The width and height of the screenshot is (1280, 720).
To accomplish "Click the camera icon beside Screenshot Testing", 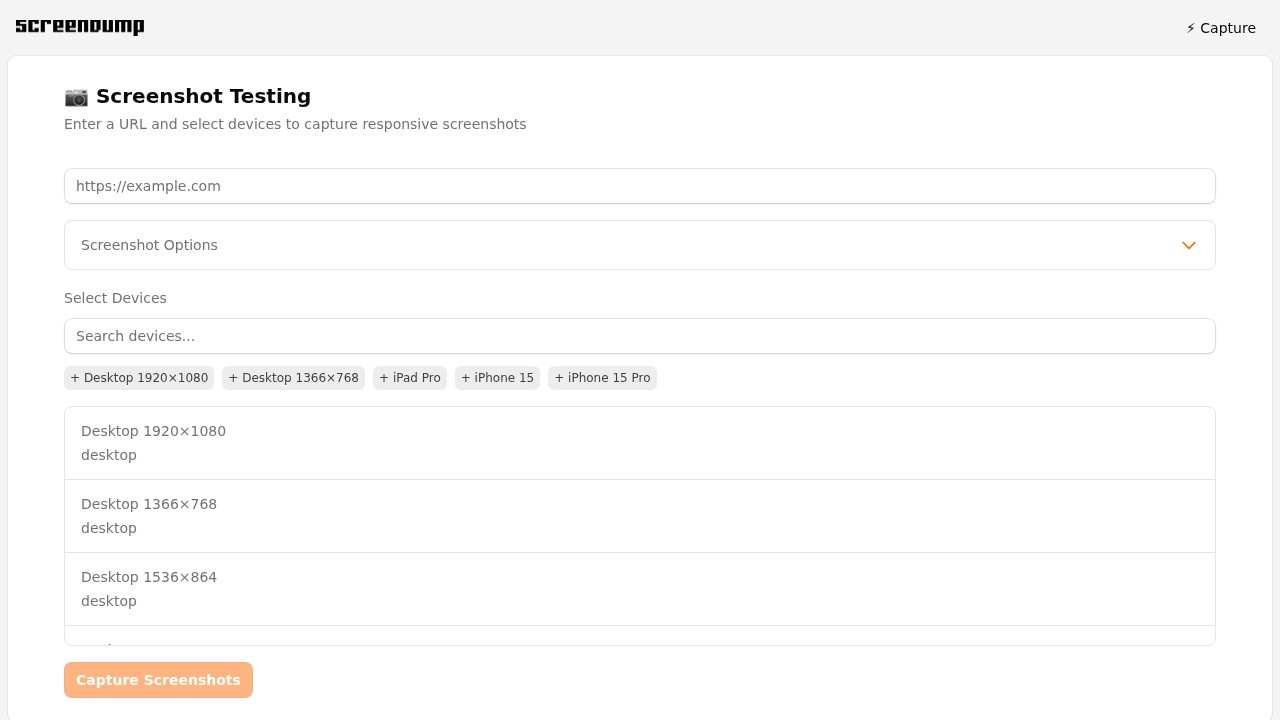I will [x=76, y=97].
